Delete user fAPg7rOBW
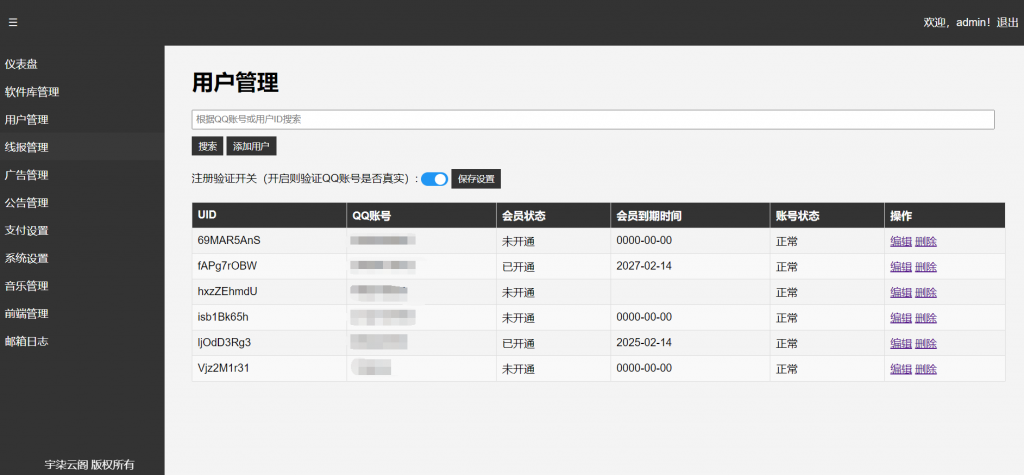The image size is (1024, 475). point(925,267)
